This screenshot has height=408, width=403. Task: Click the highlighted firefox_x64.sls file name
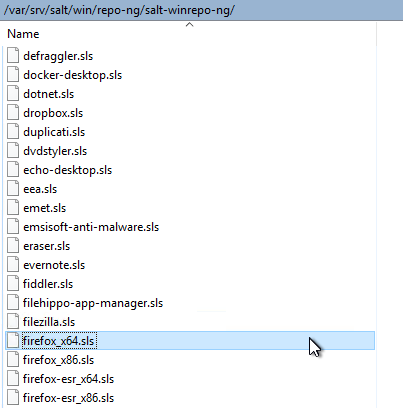point(59,341)
